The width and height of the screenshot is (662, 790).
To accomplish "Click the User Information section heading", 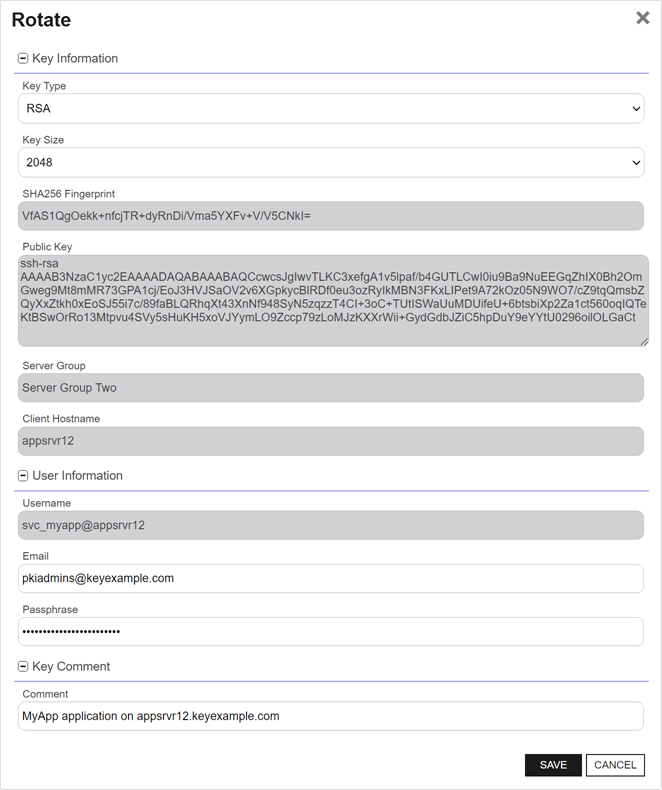I will point(77,476).
